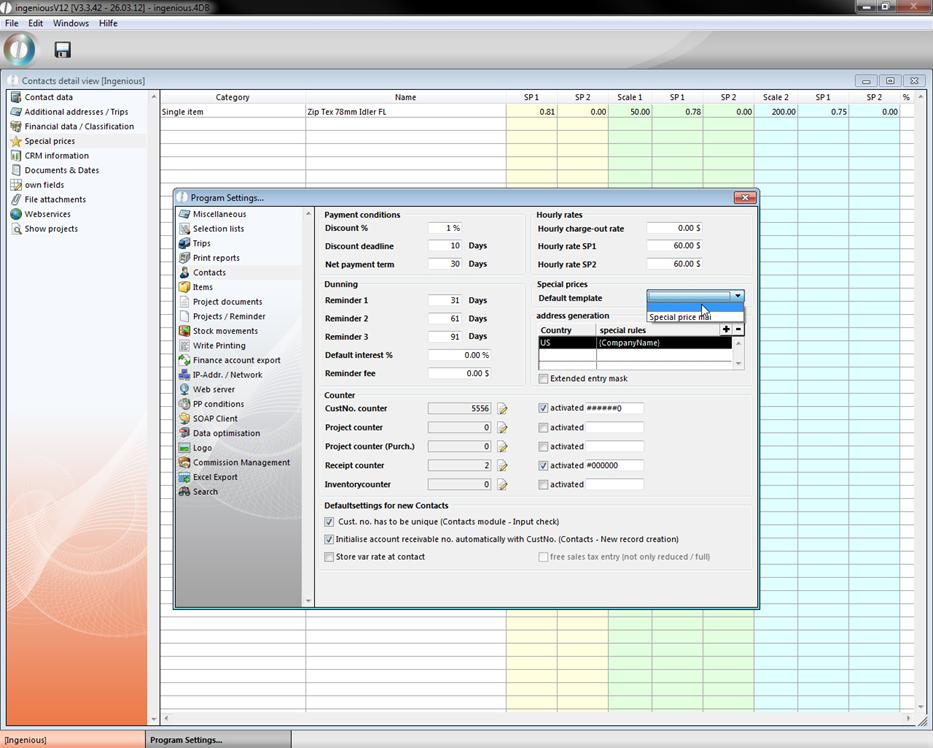
Task: Expand the Default template dropdown arrow
Action: [x=737, y=296]
